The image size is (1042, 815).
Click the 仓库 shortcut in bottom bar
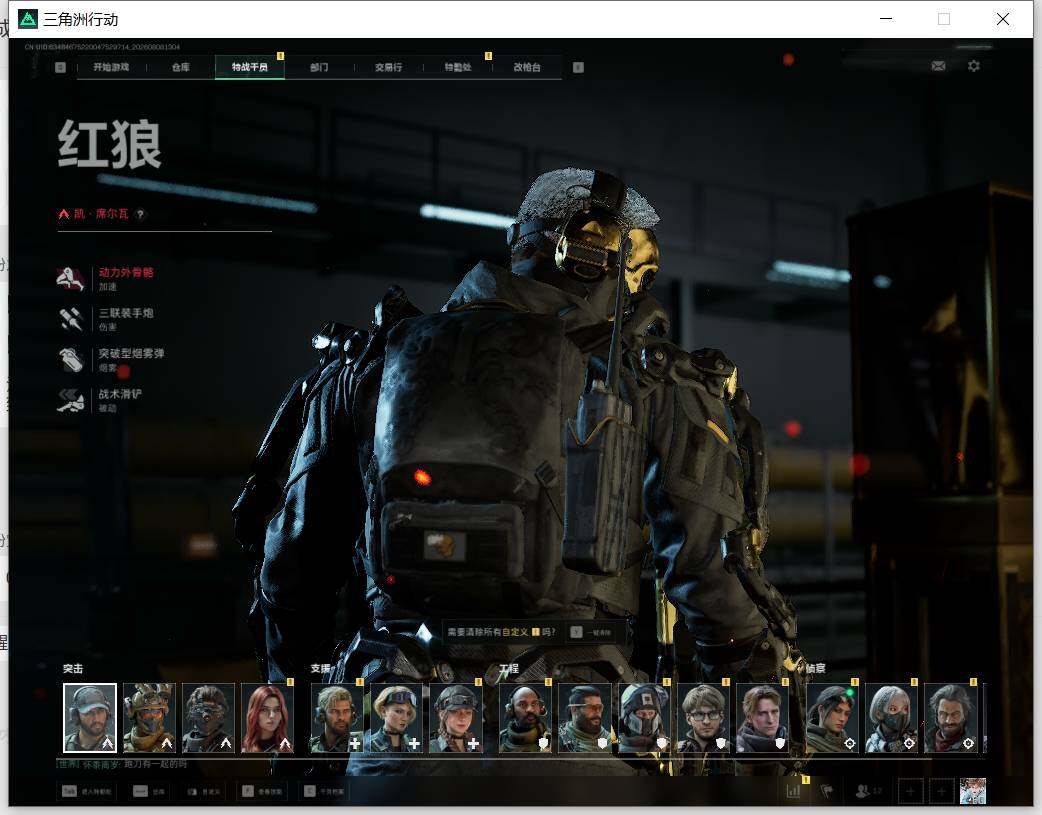point(149,791)
